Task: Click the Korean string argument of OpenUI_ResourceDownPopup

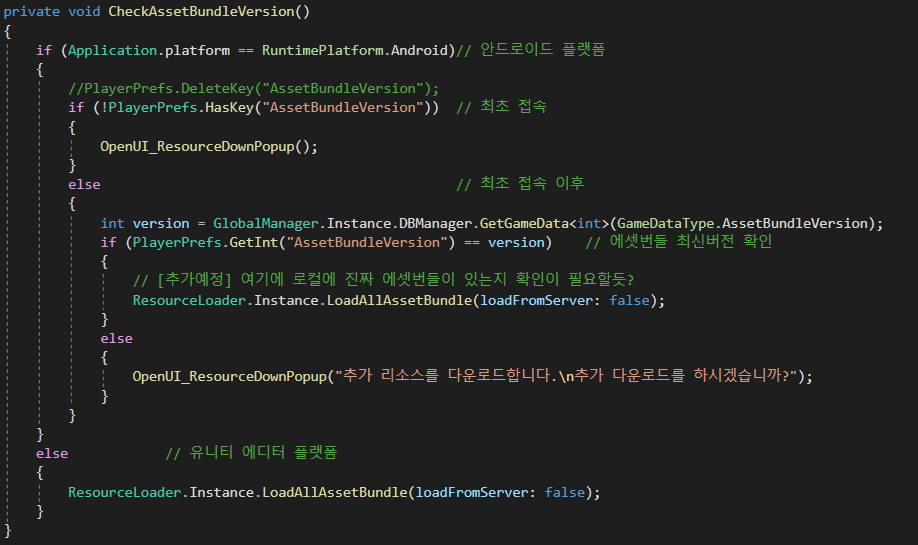Action: 566,376
